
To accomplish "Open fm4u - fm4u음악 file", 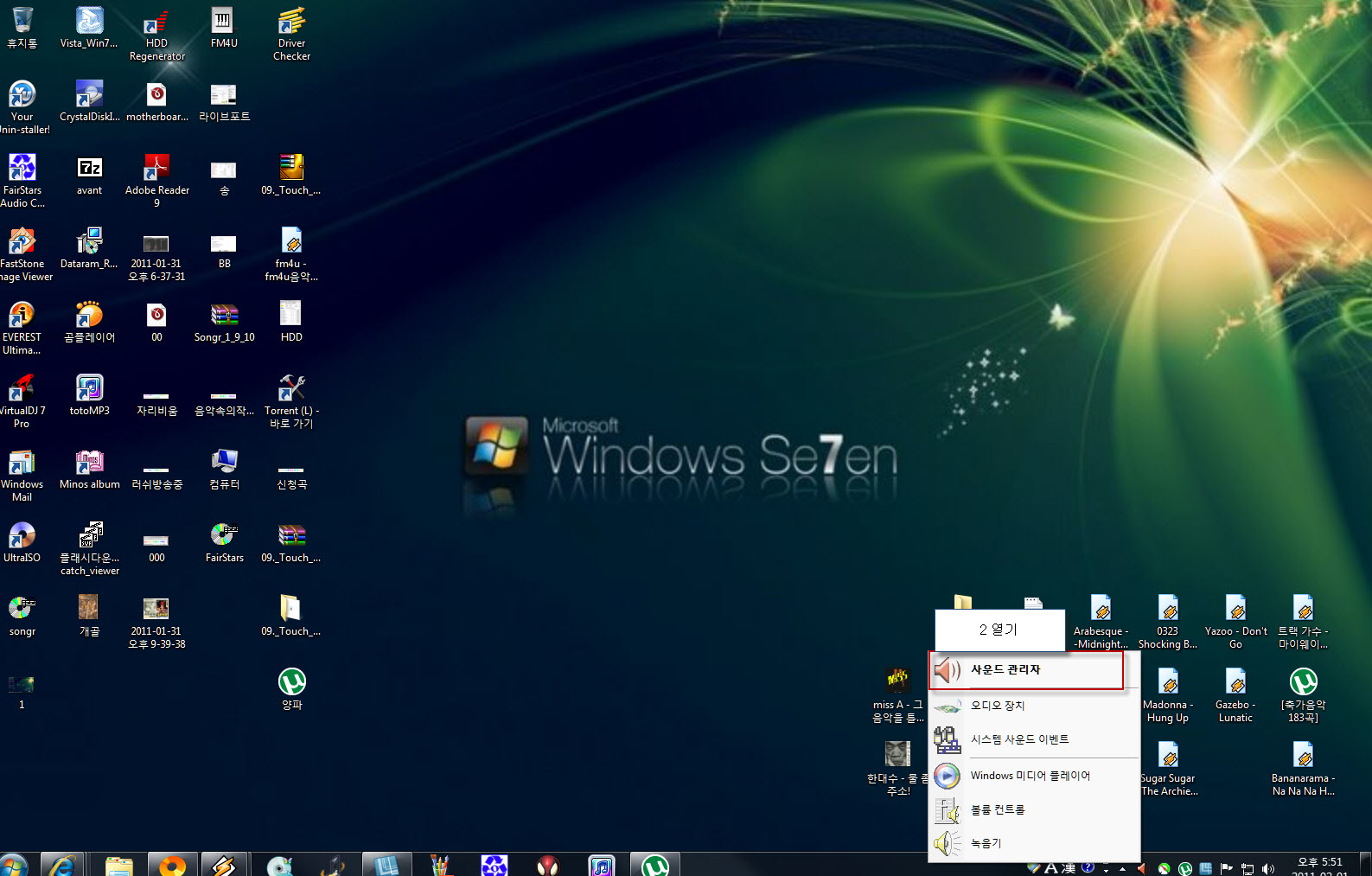I will click(x=291, y=254).
